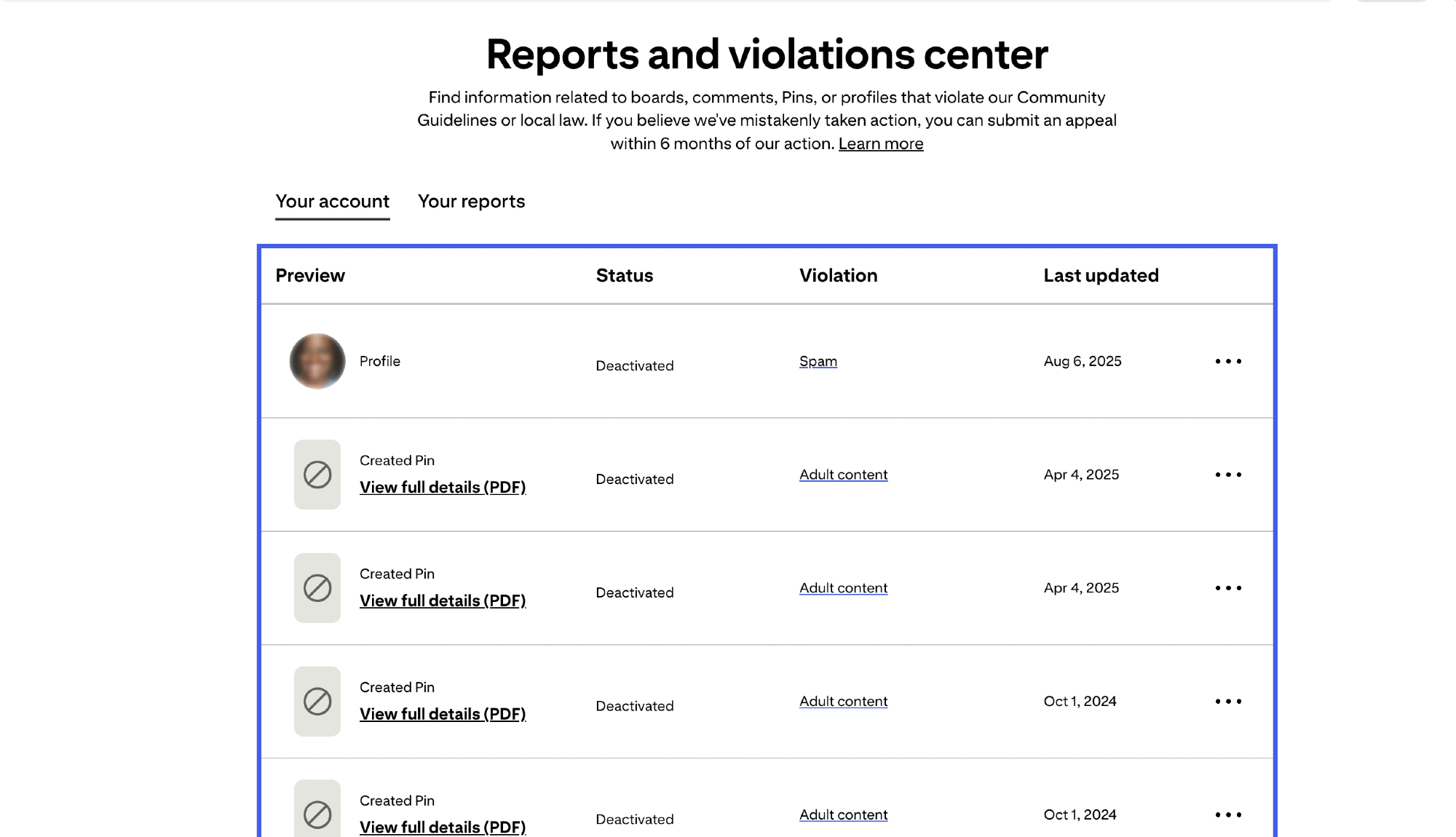The height and width of the screenshot is (837, 1456).
Task: View full details PDF for first Oct 1 pin
Action: point(443,715)
